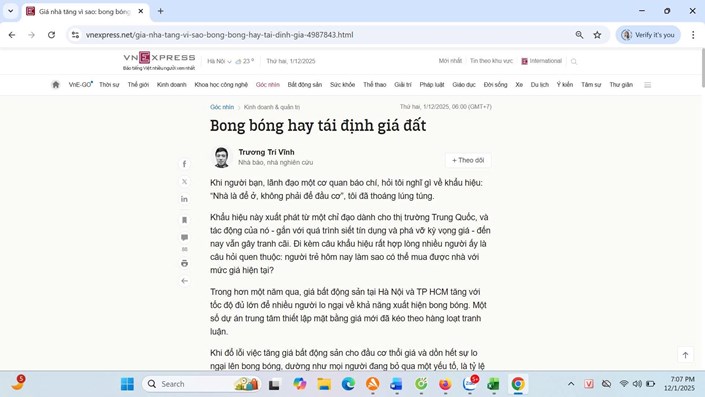Screen dimensions: 705x397
Task: Show hidden system tray icons
Action: coord(571,384)
